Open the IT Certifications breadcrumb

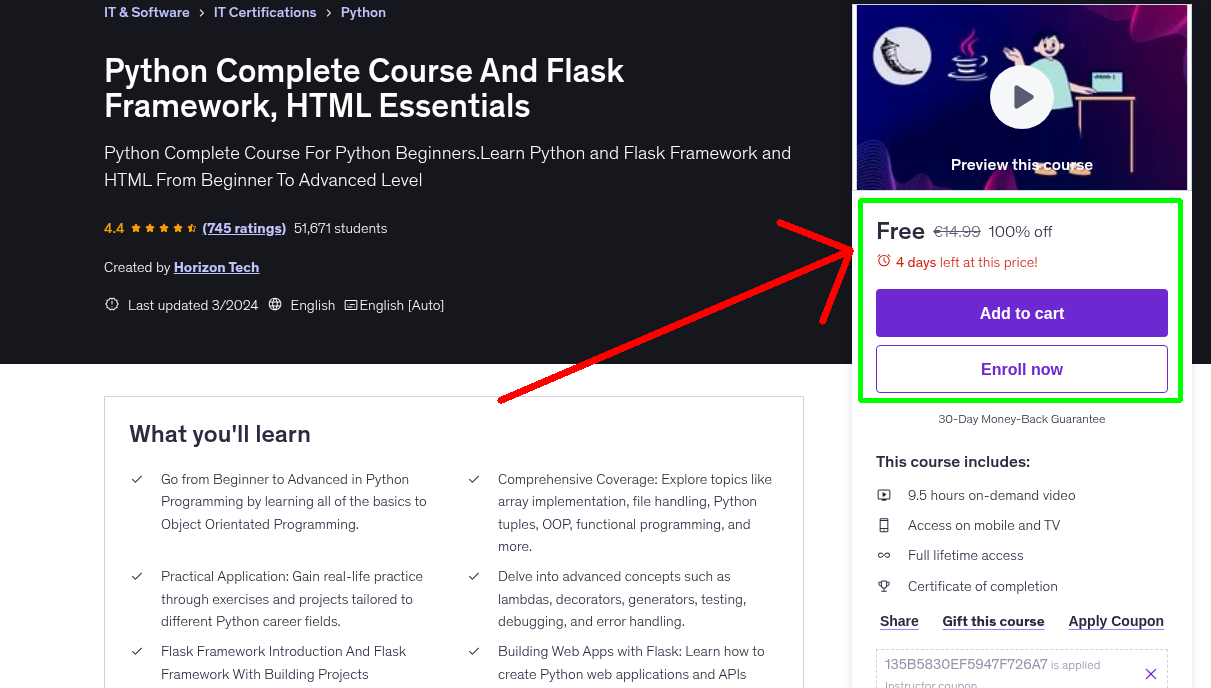pyautogui.click(x=265, y=12)
